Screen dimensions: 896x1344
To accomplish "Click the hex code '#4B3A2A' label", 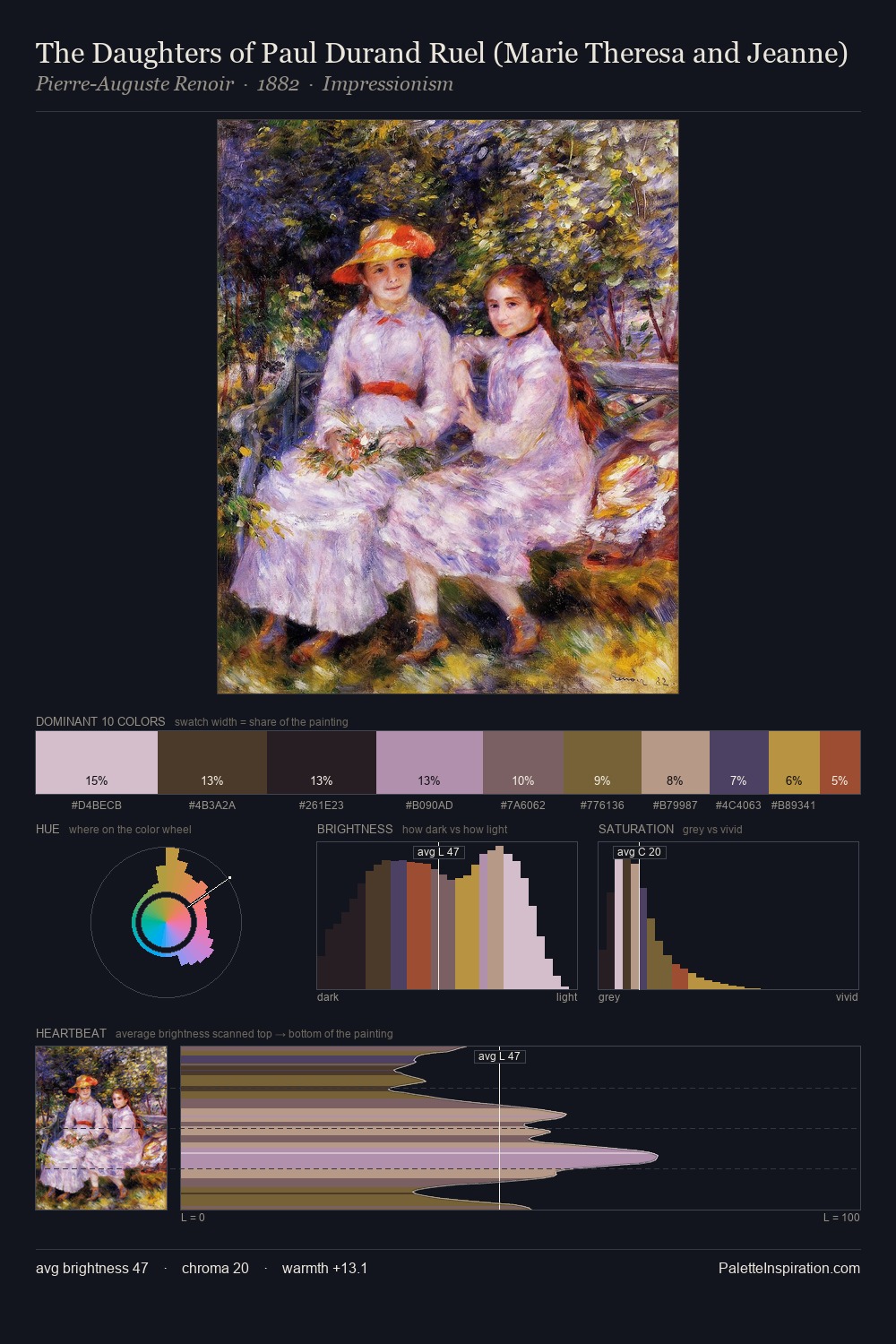I will click(212, 806).
